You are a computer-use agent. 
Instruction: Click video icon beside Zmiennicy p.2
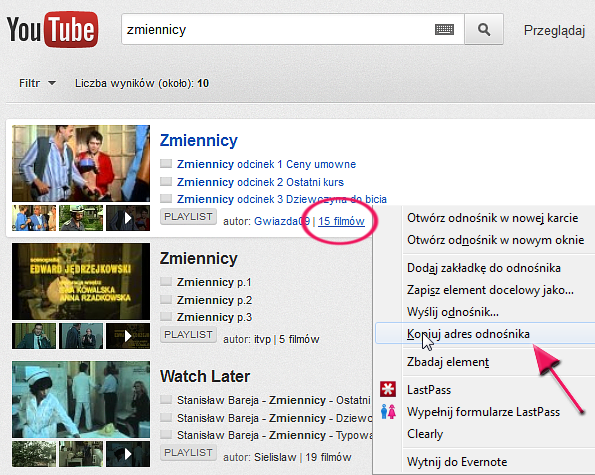pyautogui.click(x=166, y=299)
